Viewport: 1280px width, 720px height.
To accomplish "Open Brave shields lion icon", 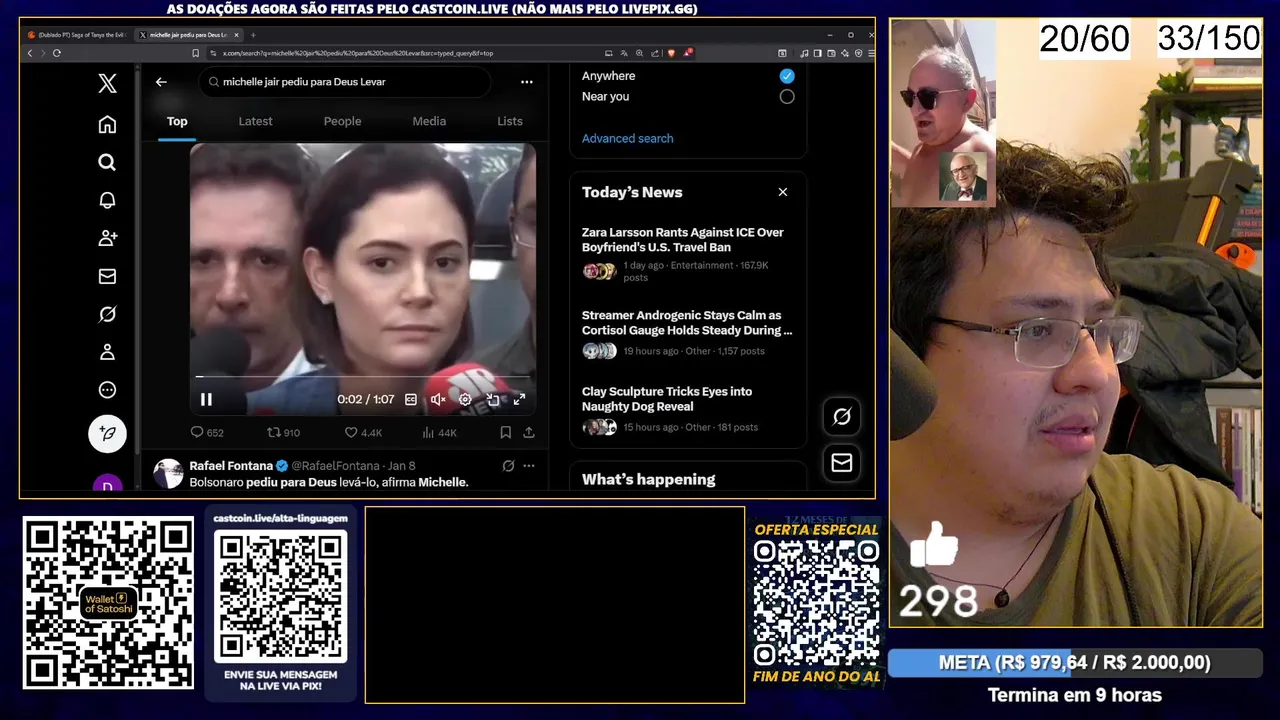I will pos(671,53).
